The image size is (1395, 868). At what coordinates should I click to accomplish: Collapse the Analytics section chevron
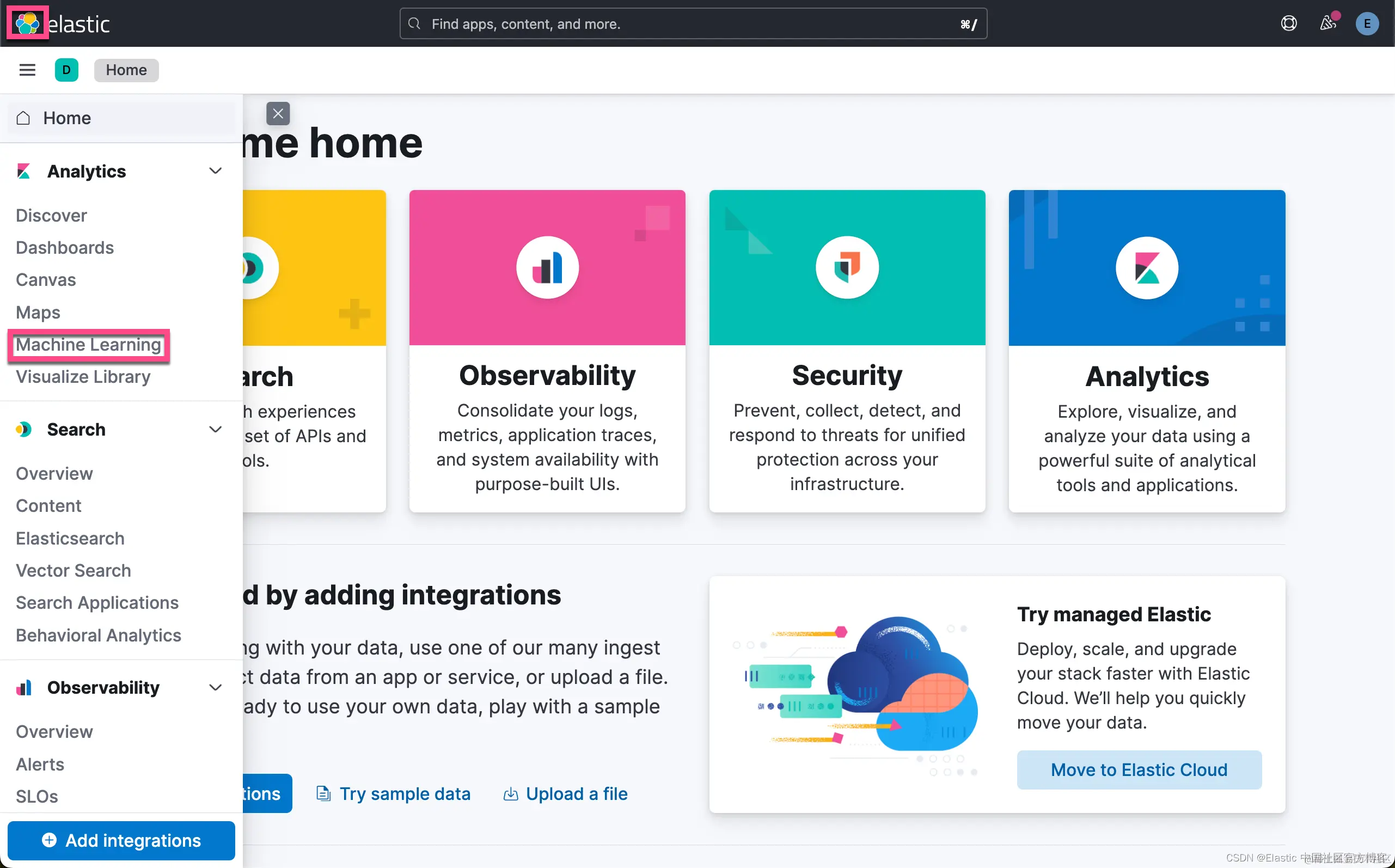[215, 171]
